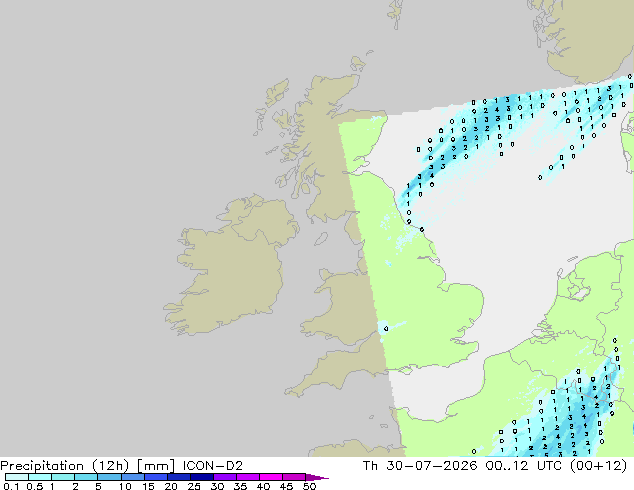Click the 1–2 mm legend color swatch
Image resolution: width=634 pixels, height=490 pixels.
click(63, 477)
